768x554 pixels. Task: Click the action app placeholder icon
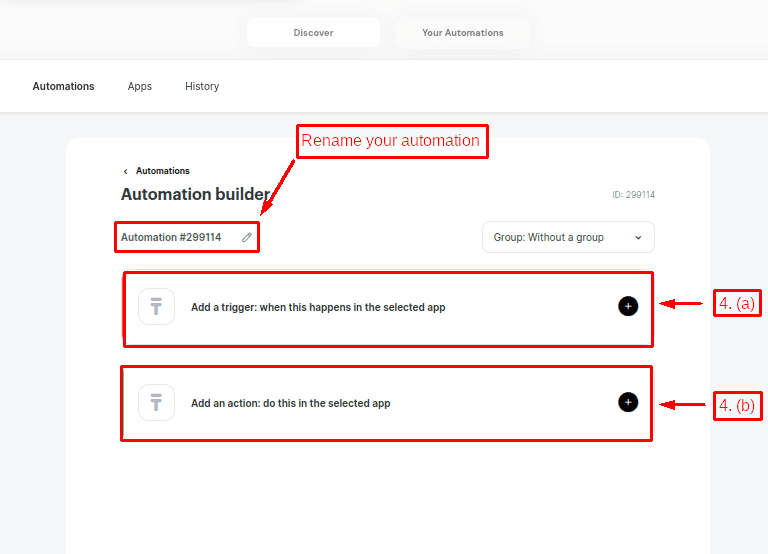pos(156,403)
